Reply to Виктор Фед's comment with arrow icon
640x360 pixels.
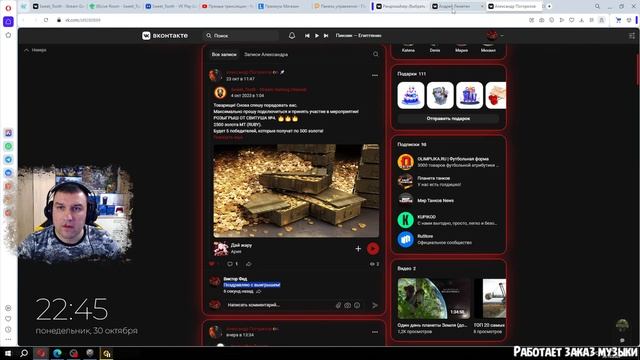coord(258,291)
